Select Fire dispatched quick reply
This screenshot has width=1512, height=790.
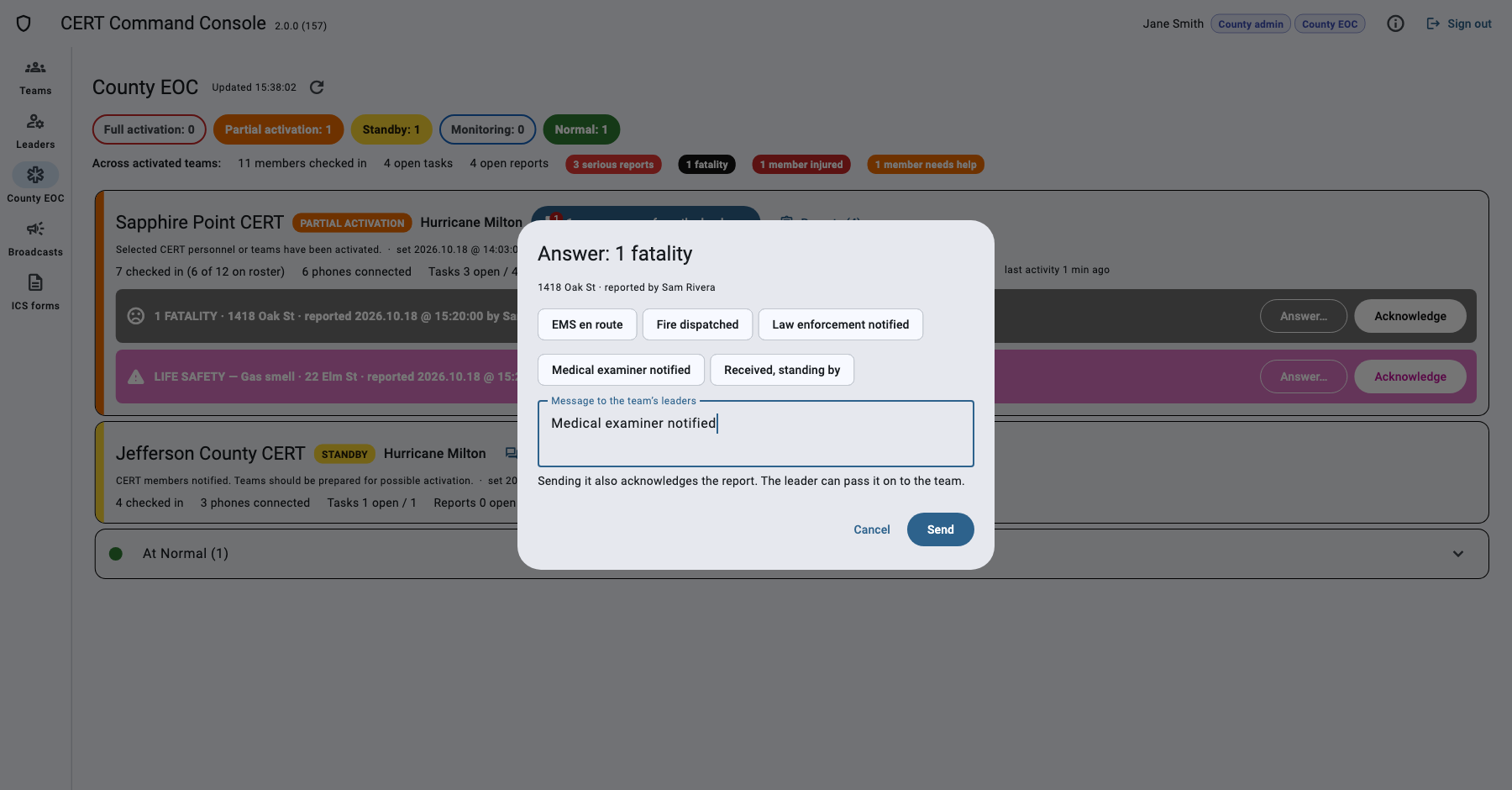click(697, 324)
